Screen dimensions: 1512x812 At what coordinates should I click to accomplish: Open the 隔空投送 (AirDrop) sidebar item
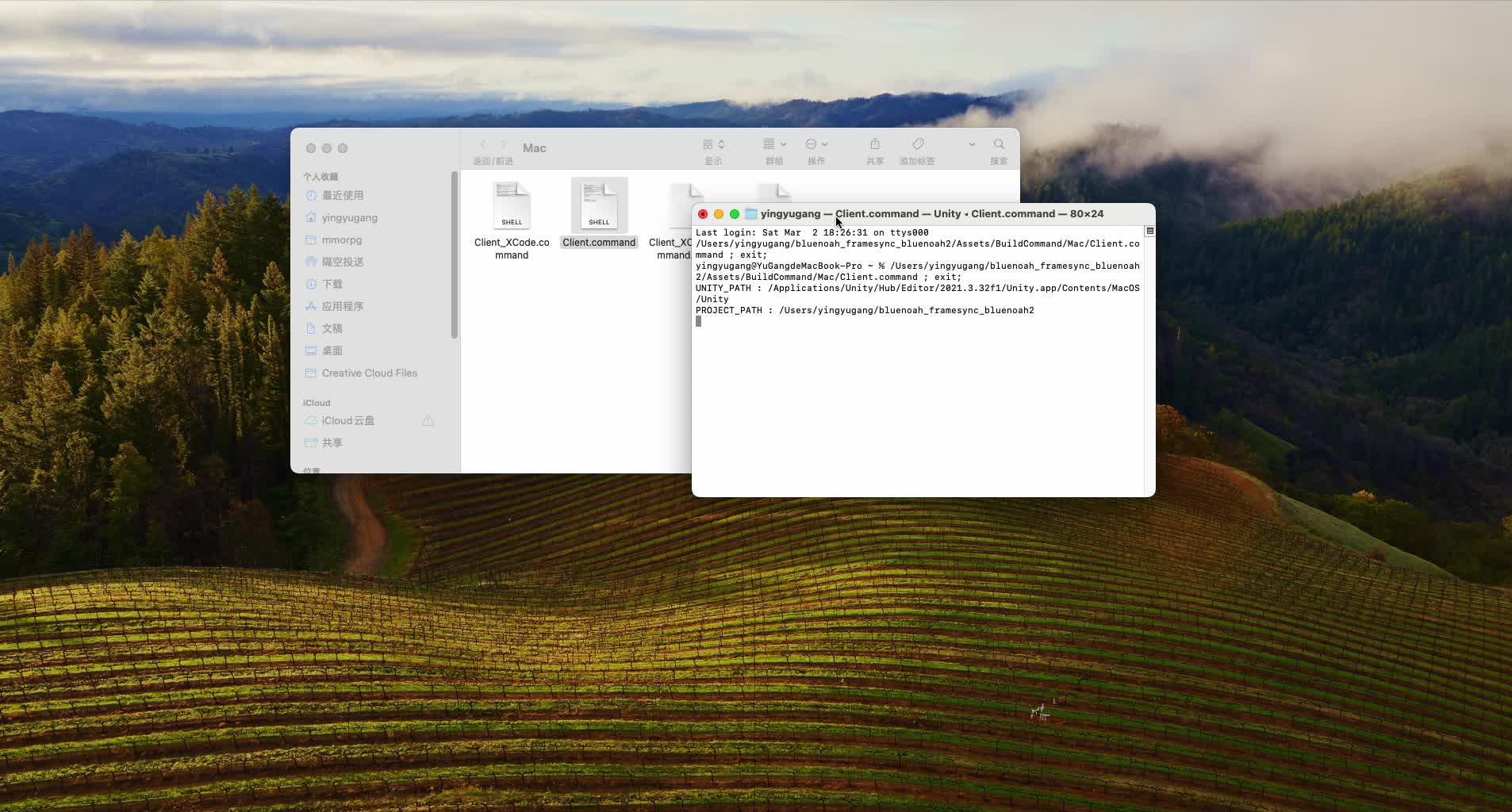point(343,262)
